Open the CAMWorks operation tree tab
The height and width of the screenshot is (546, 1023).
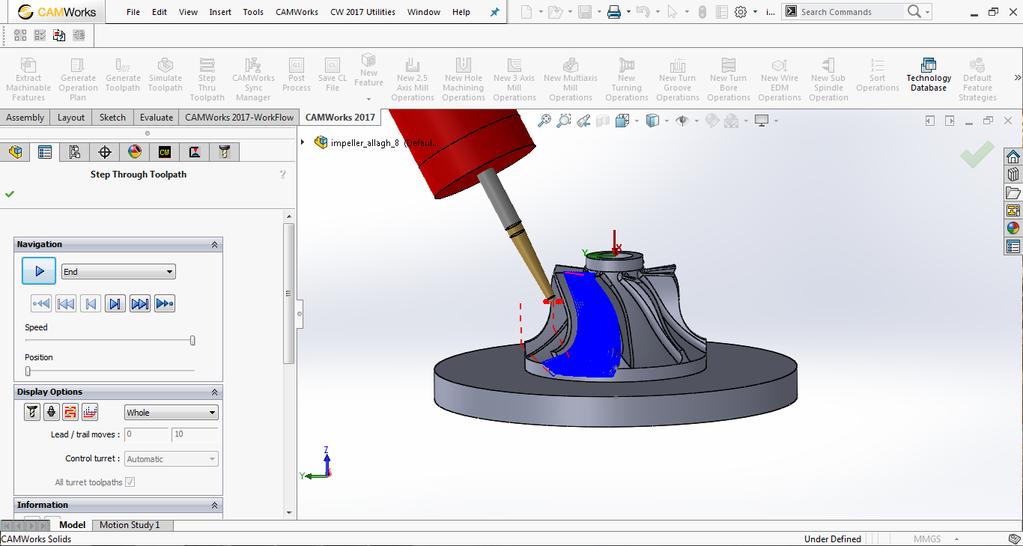194,152
